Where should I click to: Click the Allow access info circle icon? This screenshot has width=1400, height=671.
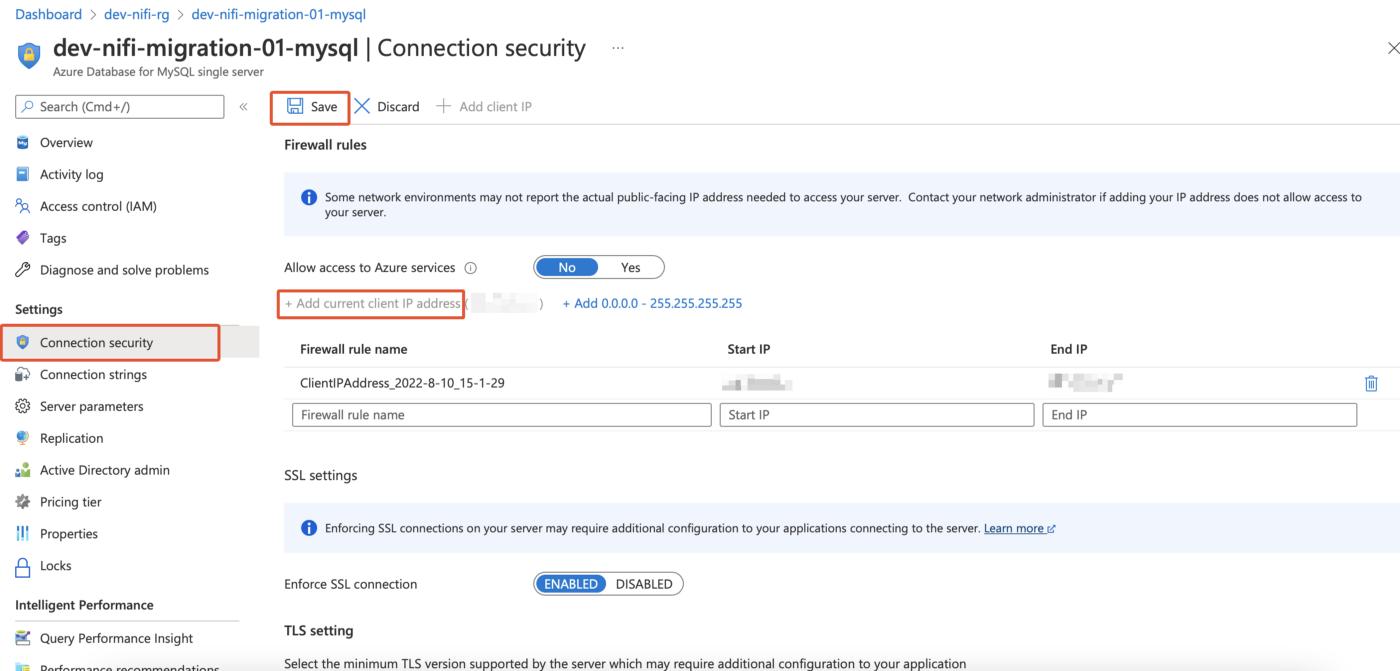tap(471, 268)
